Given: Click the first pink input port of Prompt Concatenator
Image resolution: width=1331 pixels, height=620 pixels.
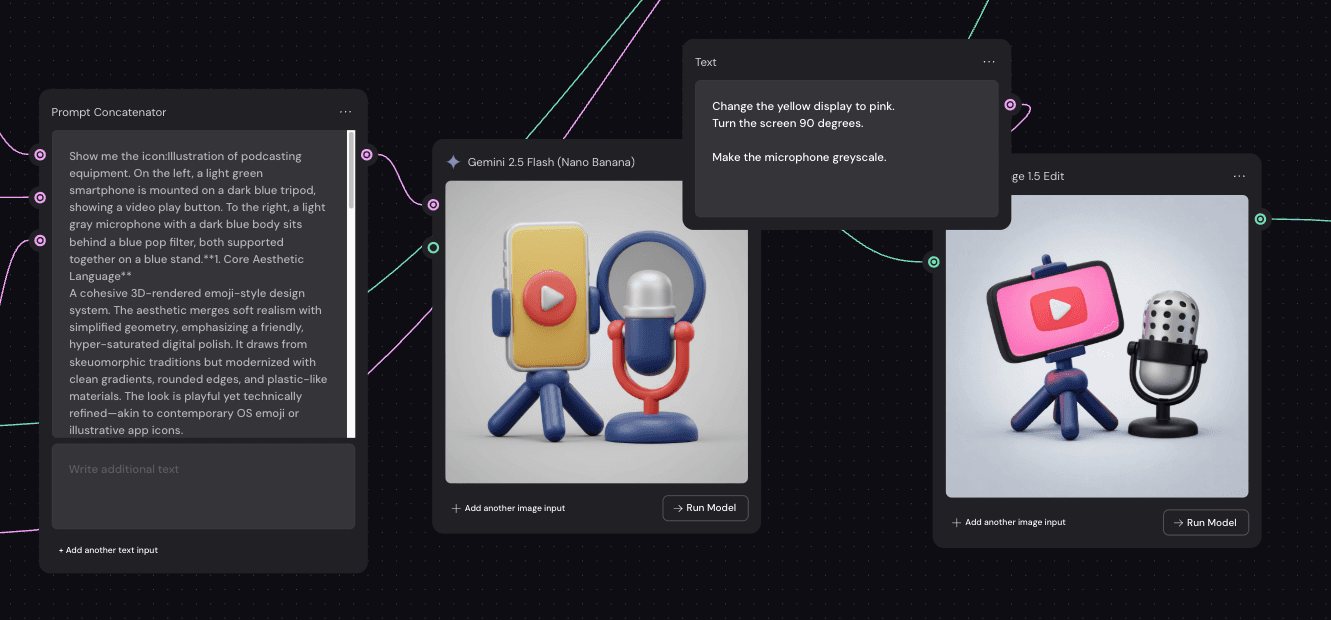Looking at the screenshot, I should (x=40, y=155).
